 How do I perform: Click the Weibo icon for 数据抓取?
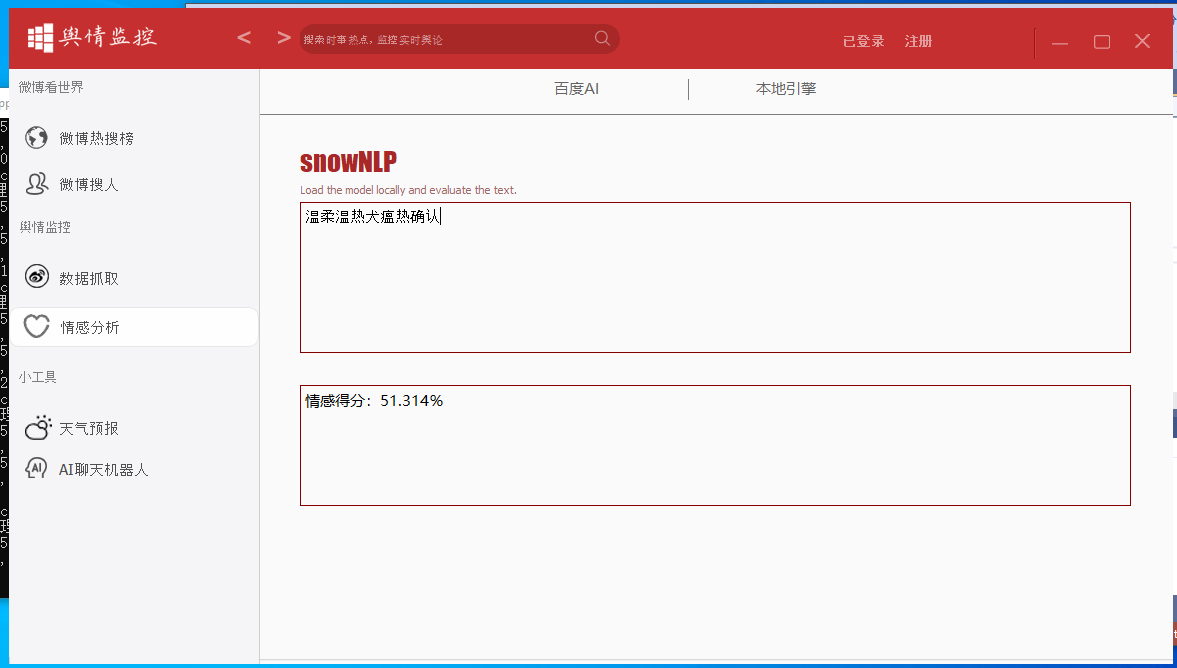tap(36, 276)
